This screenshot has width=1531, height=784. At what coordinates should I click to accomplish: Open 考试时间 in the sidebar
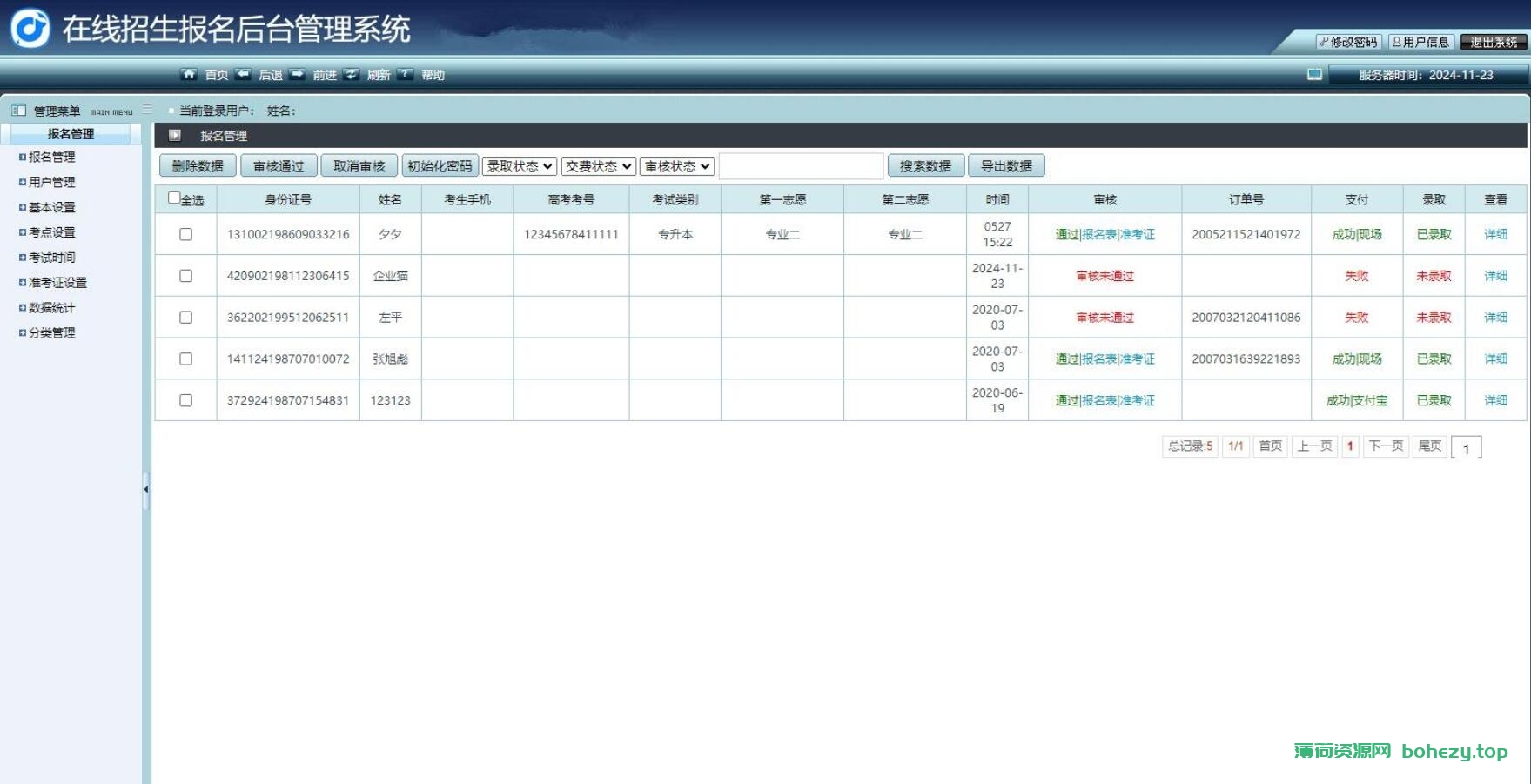click(52, 258)
